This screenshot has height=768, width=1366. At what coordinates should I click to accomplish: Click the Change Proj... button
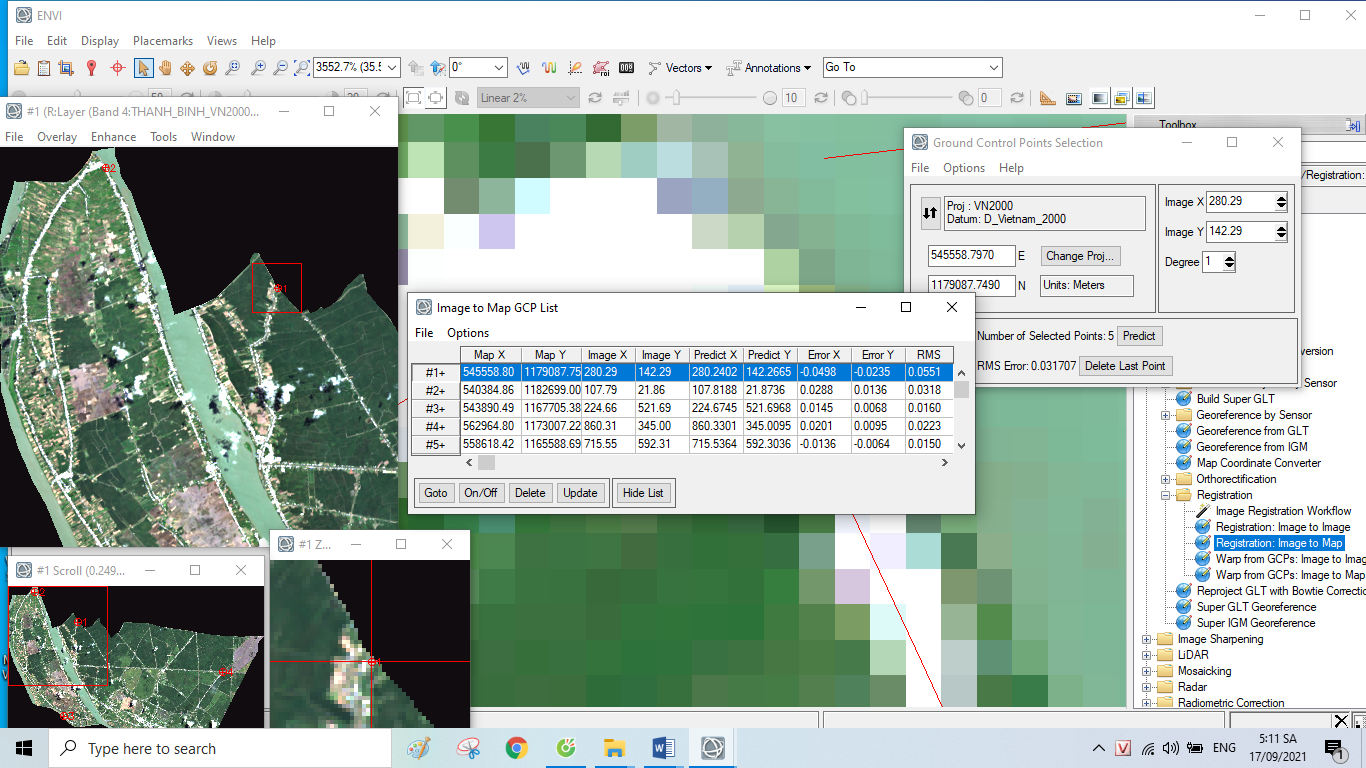(x=1079, y=256)
